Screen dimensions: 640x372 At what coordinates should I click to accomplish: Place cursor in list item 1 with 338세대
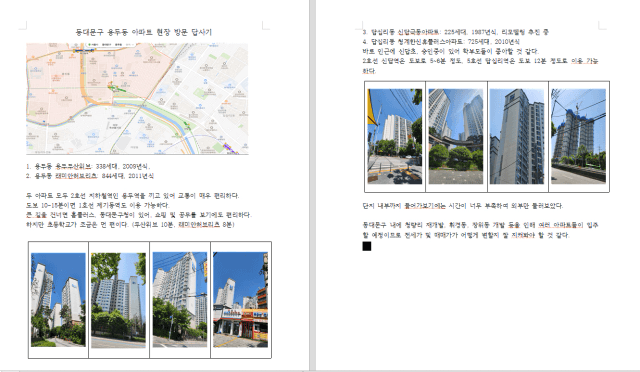(x=88, y=166)
